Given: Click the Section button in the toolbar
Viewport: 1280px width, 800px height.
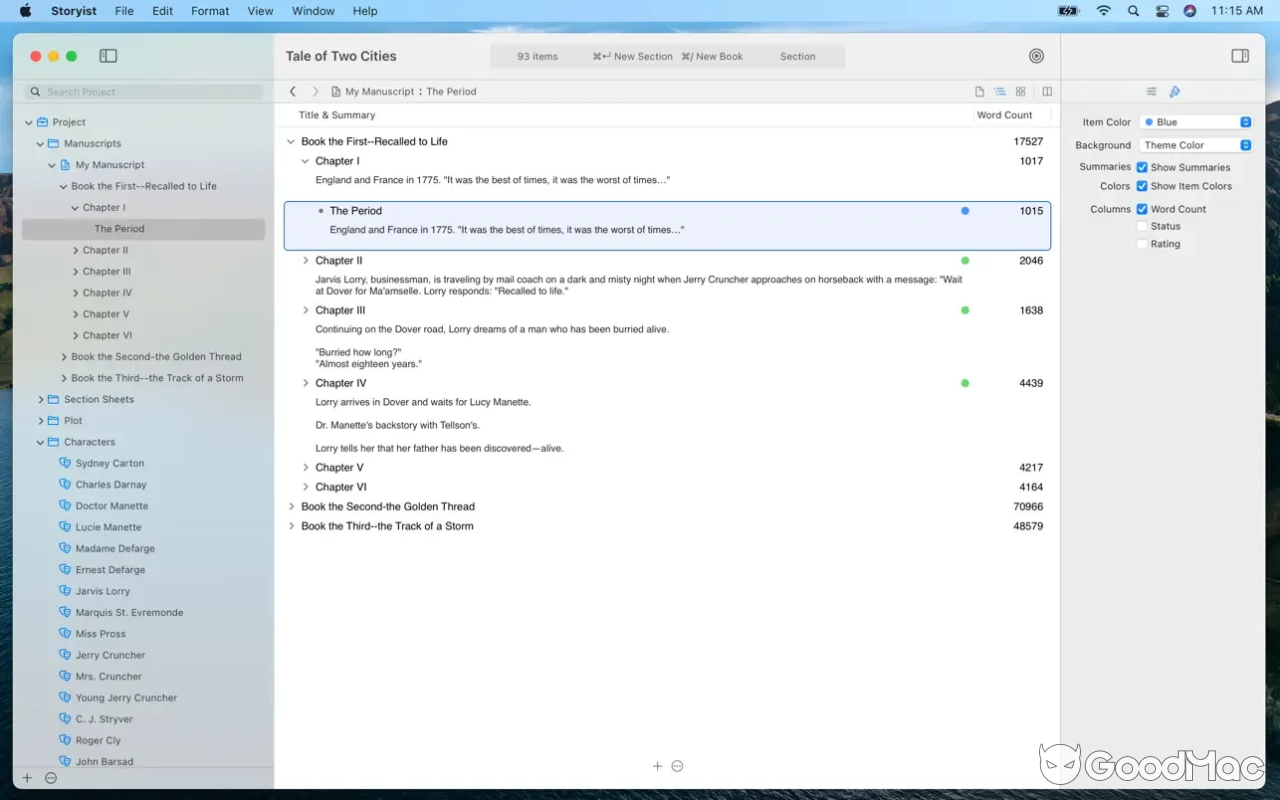Looking at the screenshot, I should (797, 56).
